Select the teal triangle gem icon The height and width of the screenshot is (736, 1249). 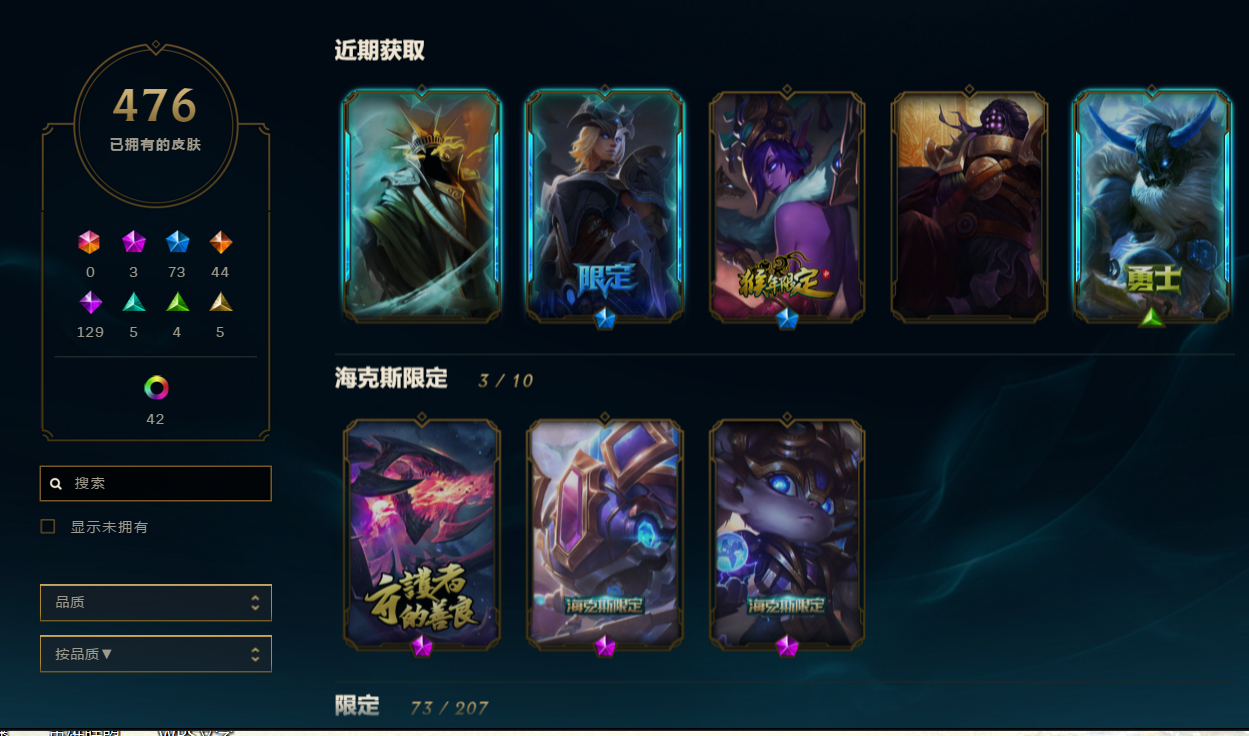point(134,302)
